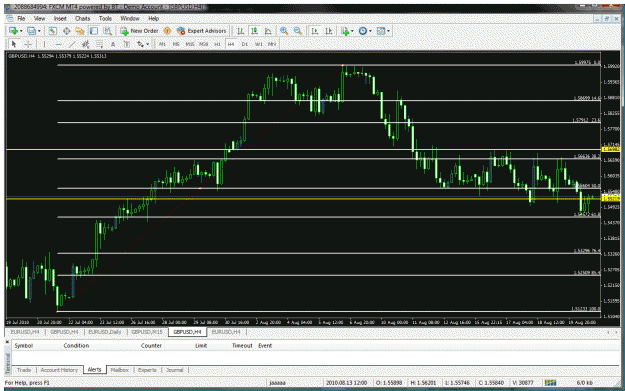Switch chart type to Bar Chart
Screen dimensions: 625x391
coord(240,31)
